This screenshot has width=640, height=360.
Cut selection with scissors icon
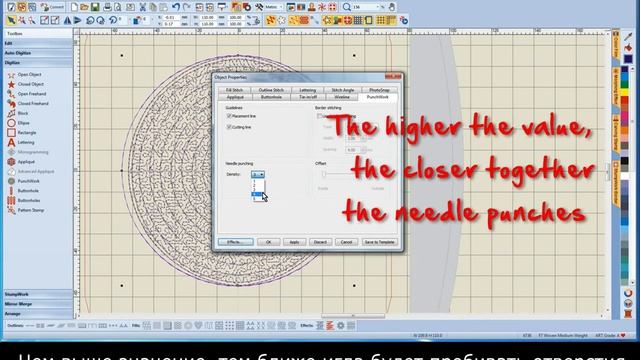pos(142,7)
